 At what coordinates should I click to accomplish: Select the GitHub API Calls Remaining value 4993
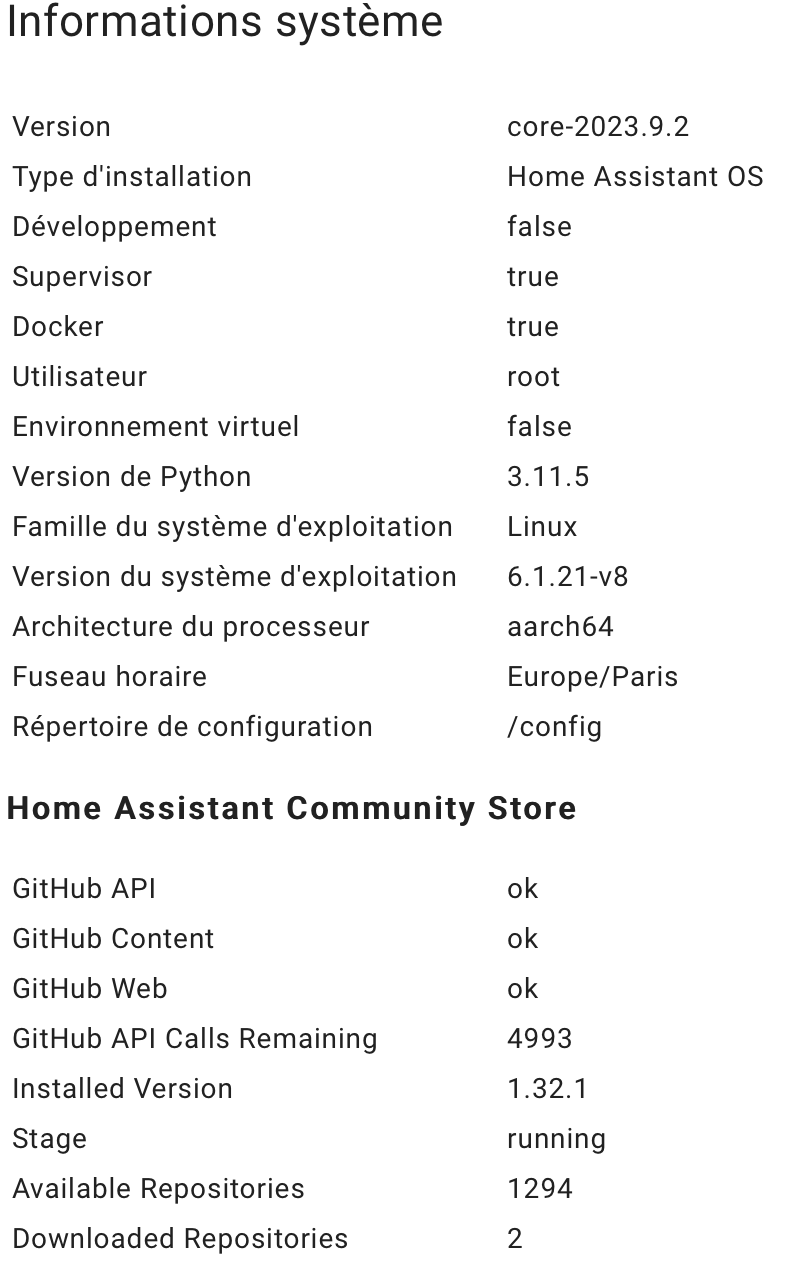pyautogui.click(x=540, y=1039)
